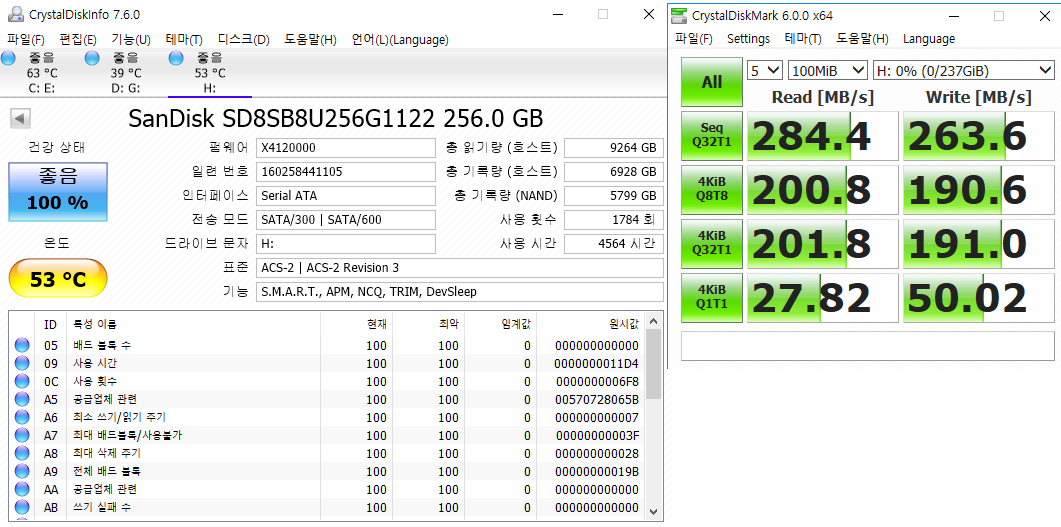The image size is (1061, 527).
Task: Click status orb for attribute A6 row
Action: click(22, 417)
